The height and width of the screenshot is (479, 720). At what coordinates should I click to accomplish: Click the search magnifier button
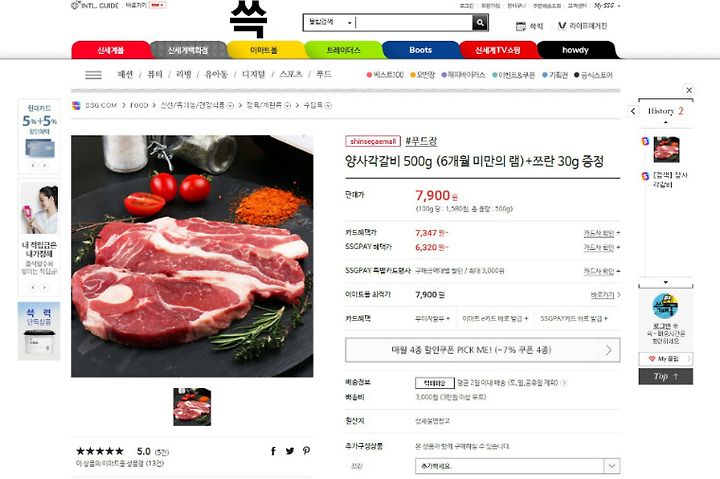click(480, 23)
